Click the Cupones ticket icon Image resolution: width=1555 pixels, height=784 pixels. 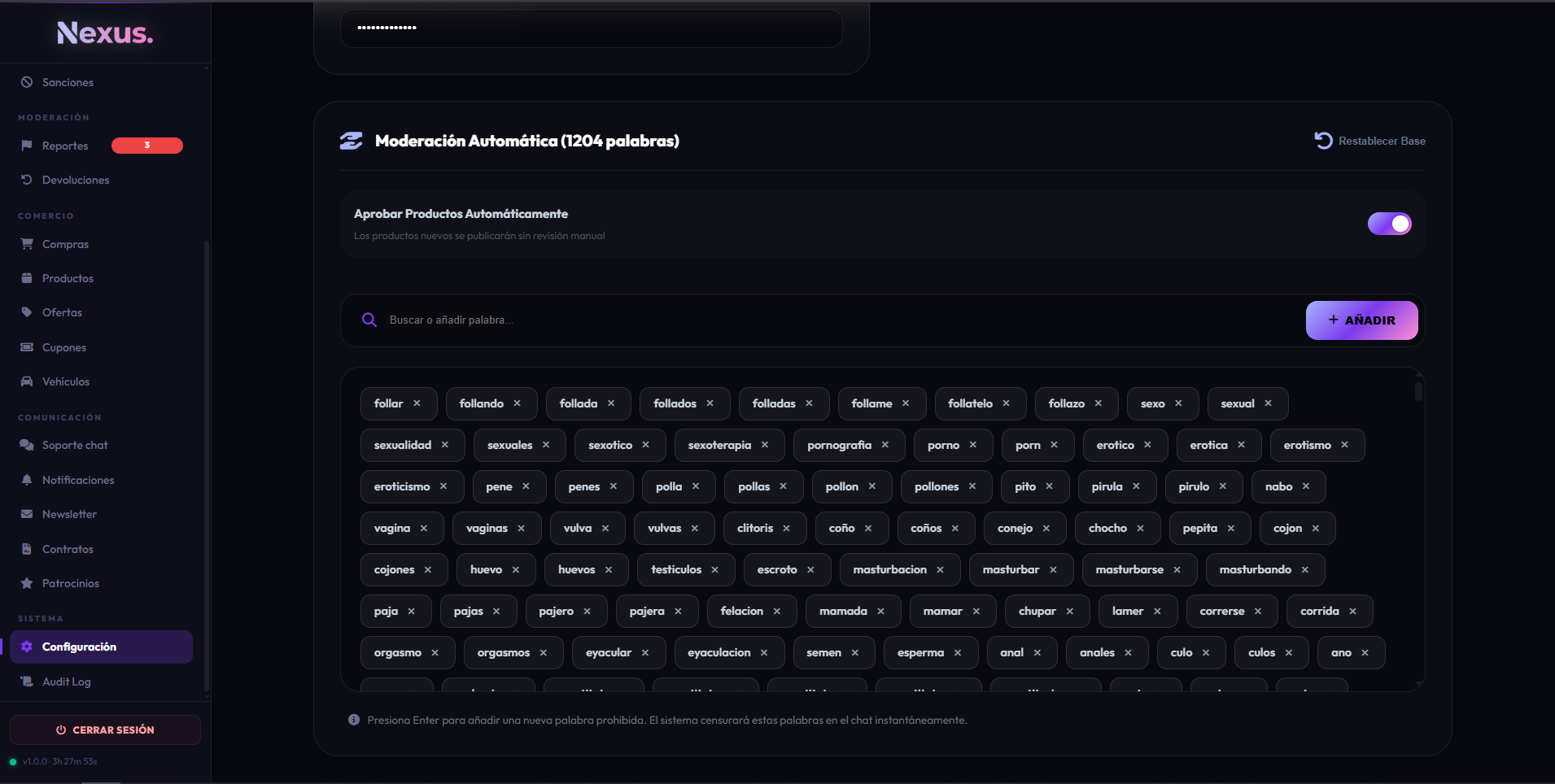[27, 347]
